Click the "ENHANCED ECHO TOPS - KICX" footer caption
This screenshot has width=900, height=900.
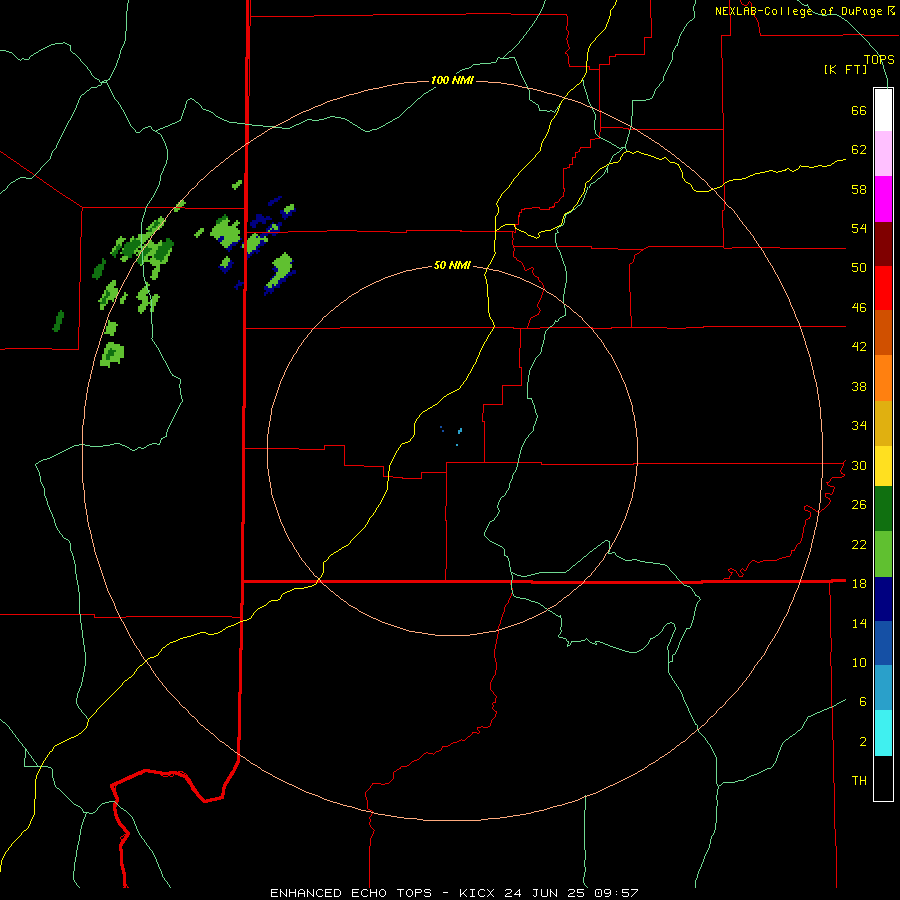click(x=384, y=893)
